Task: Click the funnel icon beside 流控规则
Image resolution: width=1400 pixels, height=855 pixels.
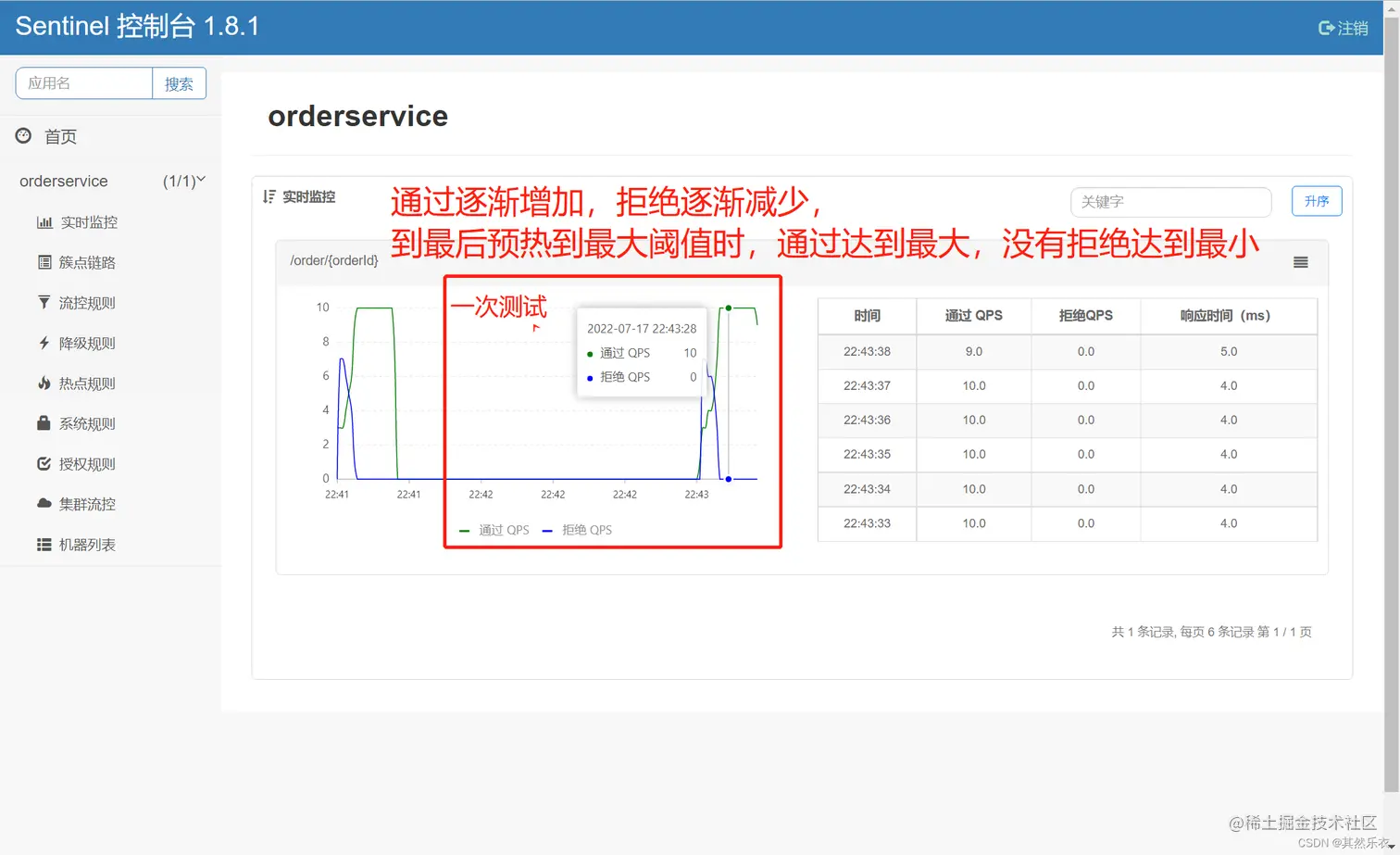Action: (x=44, y=302)
